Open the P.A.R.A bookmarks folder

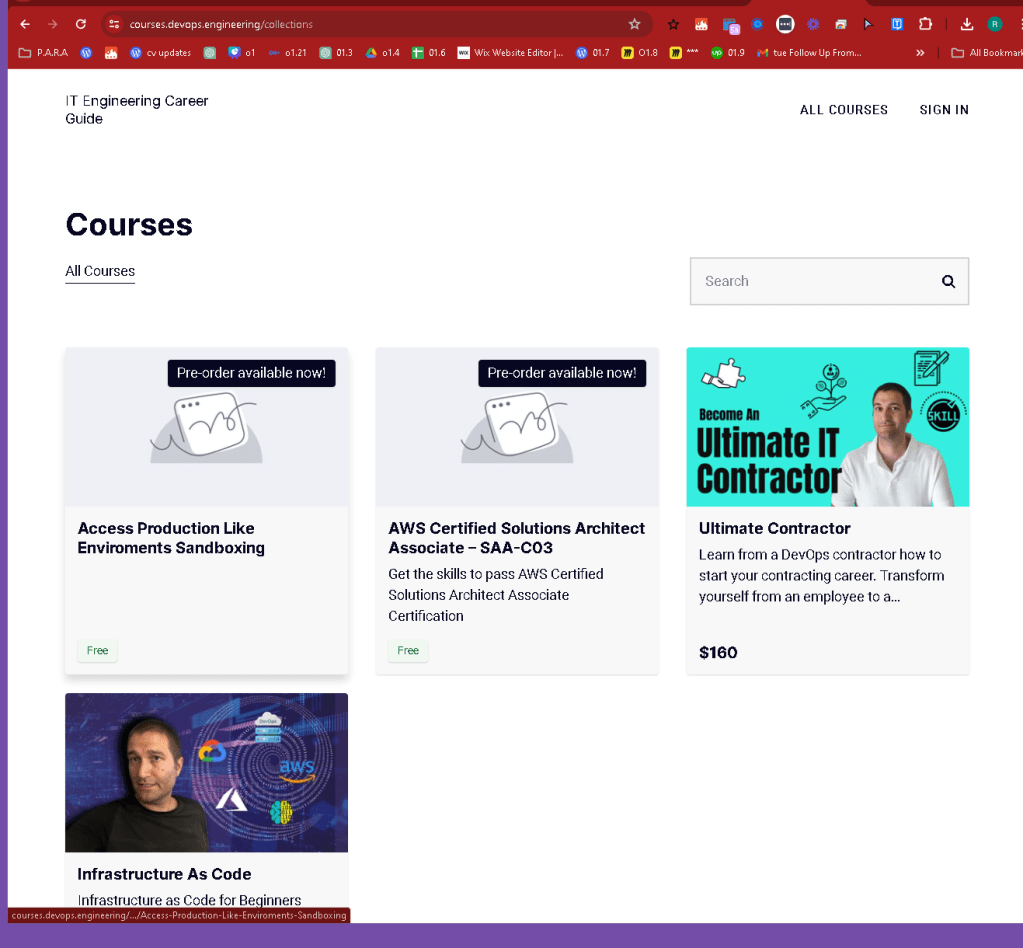pos(43,53)
